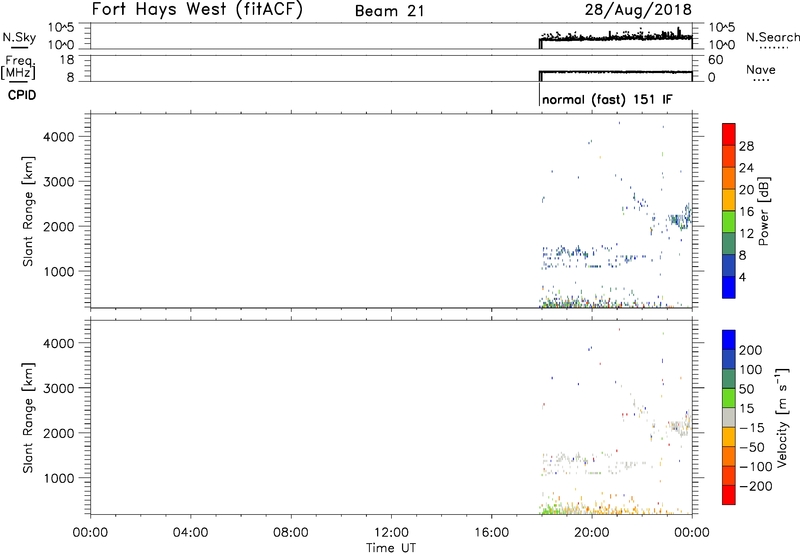
Task: Click the '20:00' time tick label
Action: coord(591,533)
